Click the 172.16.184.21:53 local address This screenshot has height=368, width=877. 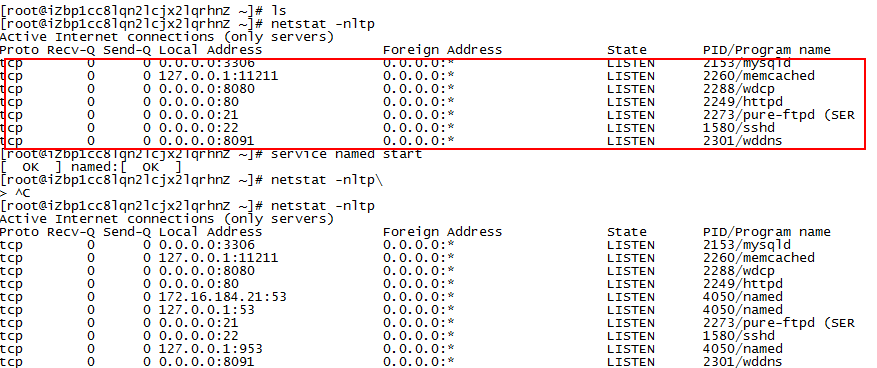(223, 297)
